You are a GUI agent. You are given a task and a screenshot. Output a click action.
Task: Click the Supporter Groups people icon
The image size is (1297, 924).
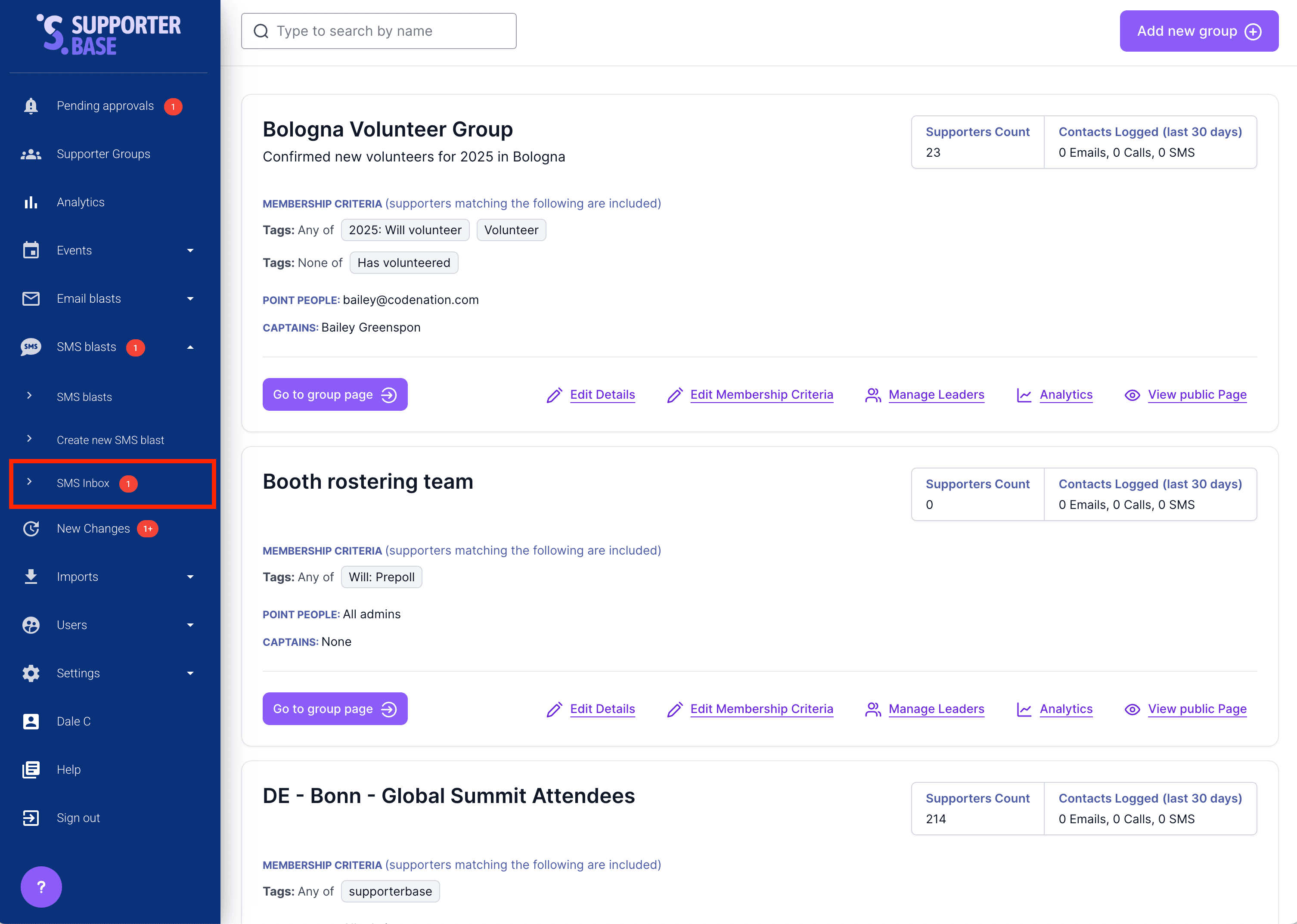coord(31,154)
